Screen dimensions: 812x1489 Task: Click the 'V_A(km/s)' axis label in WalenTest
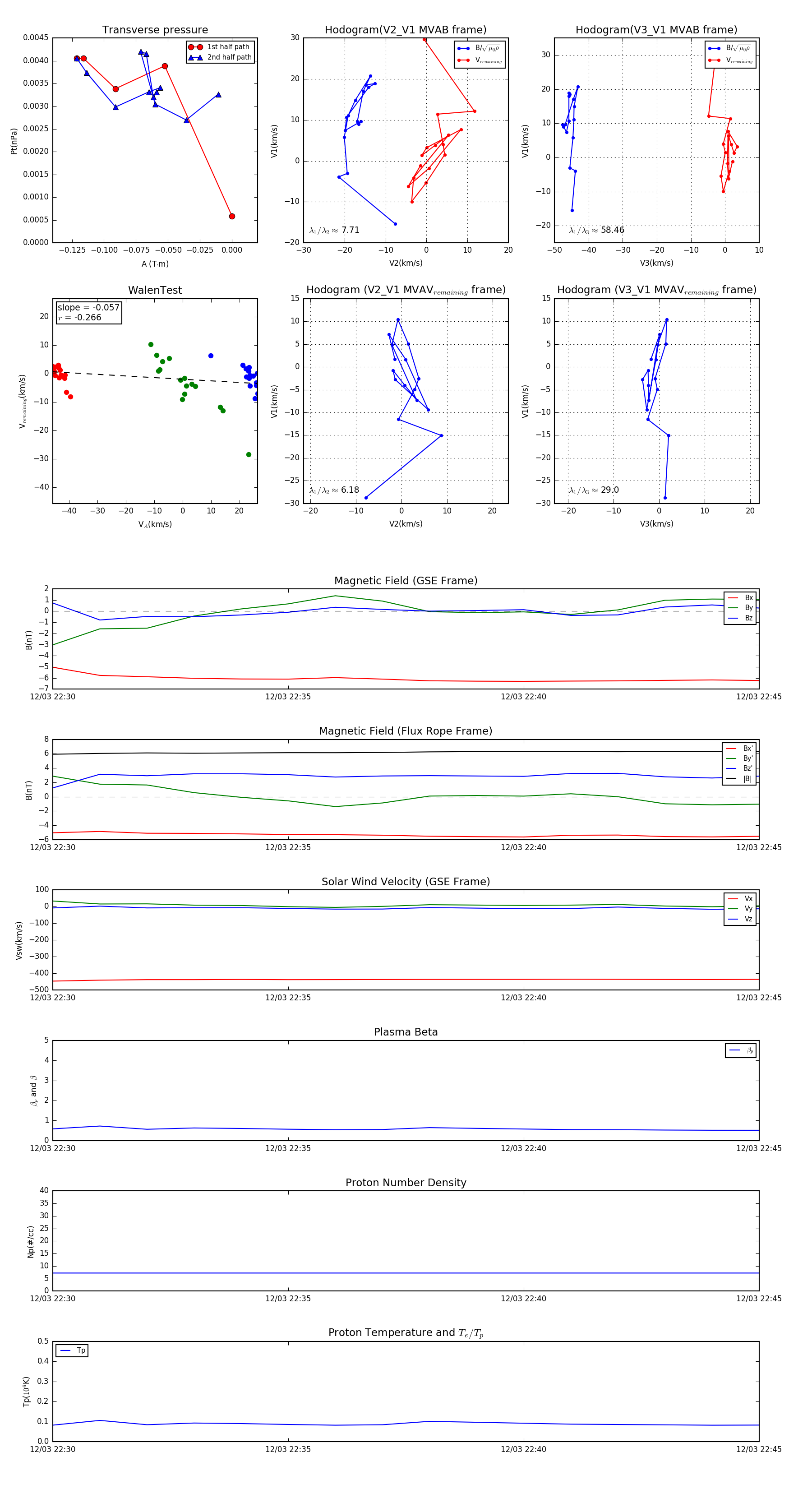[155, 524]
